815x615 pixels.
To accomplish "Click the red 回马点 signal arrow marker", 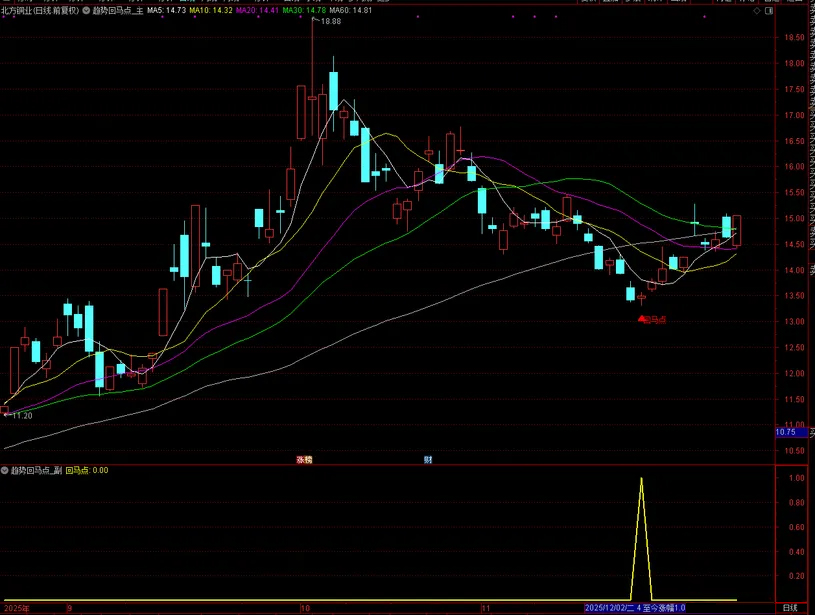I will click(642, 319).
